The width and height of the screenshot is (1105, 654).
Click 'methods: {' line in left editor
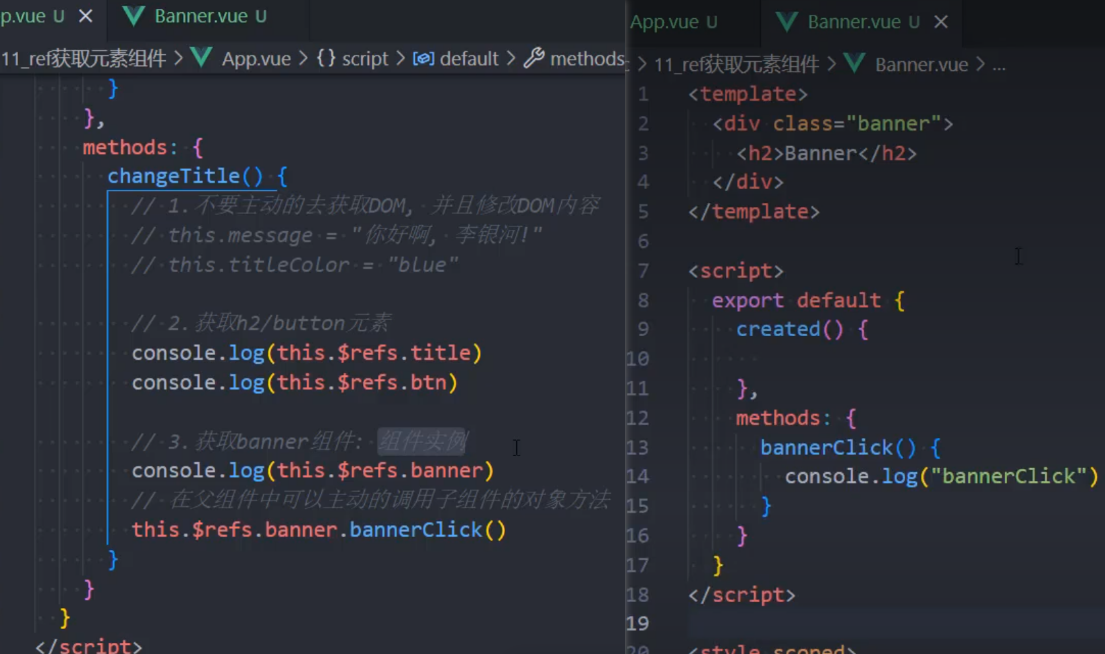coord(143,147)
